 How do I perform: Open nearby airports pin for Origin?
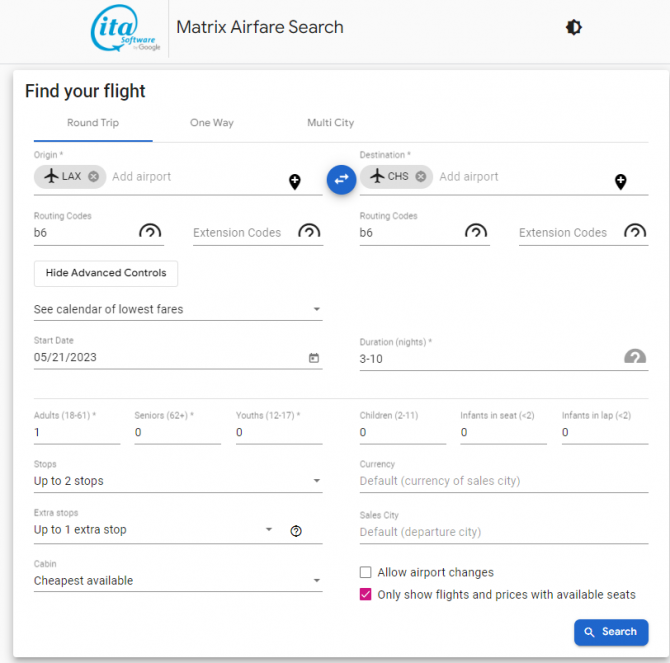[295, 182]
